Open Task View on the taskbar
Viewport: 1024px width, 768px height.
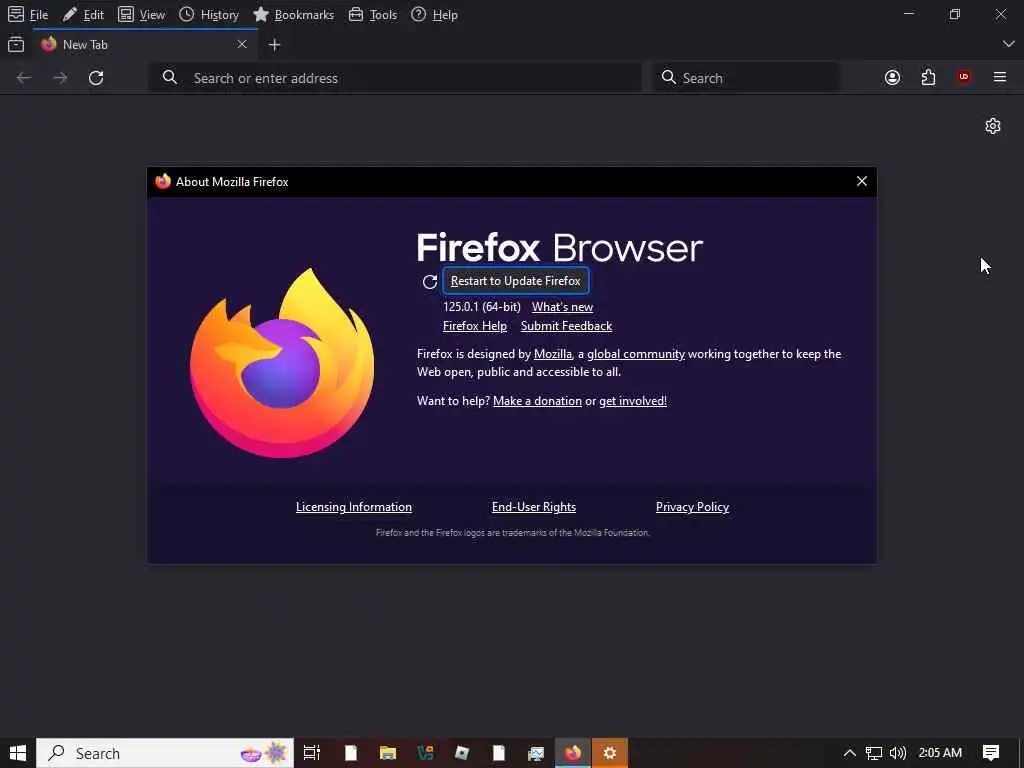[312, 753]
